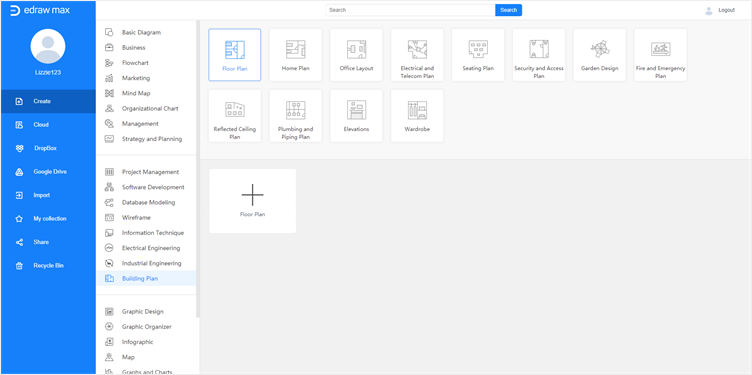Click the Mind Map category icon
The height and width of the screenshot is (375, 752).
tap(109, 94)
